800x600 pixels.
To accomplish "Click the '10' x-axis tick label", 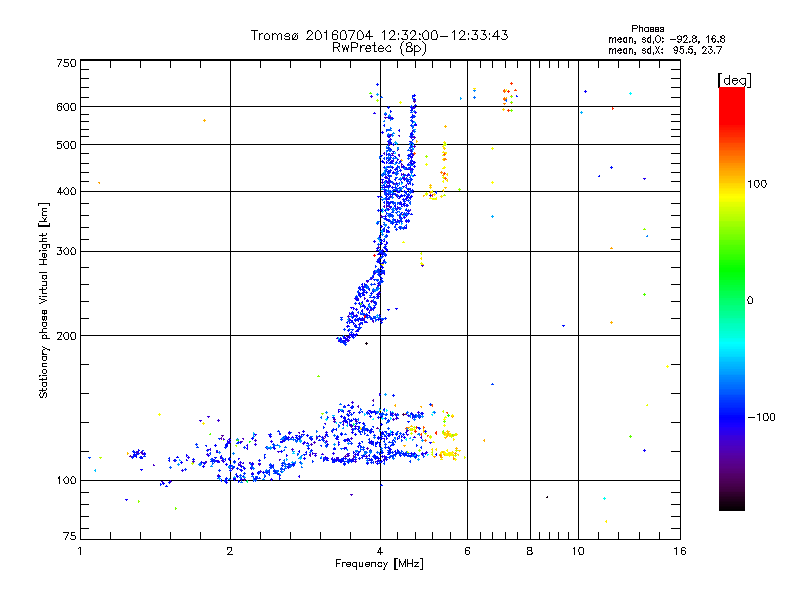I will tap(578, 551).
